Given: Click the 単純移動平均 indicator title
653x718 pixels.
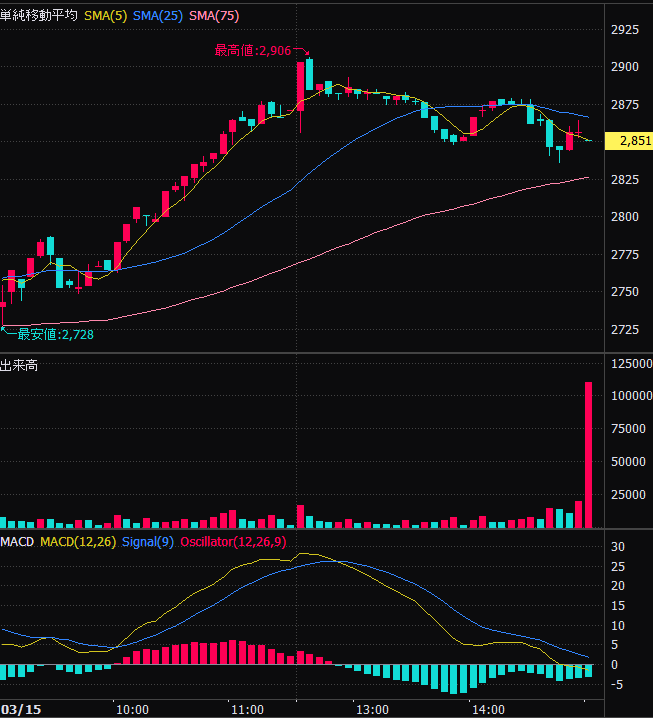Looking at the screenshot, I should tap(39, 16).
